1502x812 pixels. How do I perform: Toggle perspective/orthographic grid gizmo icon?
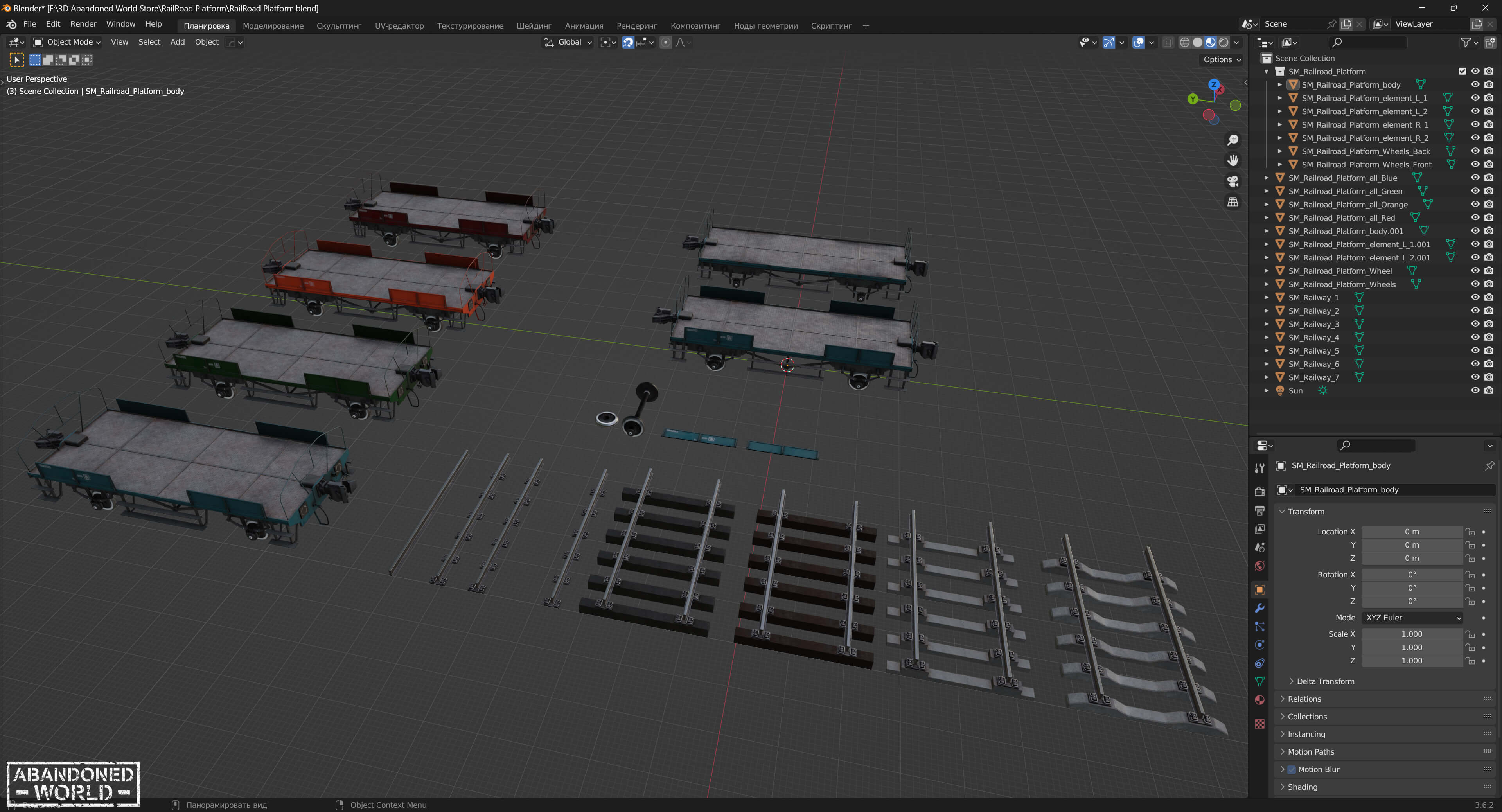coord(1233,202)
